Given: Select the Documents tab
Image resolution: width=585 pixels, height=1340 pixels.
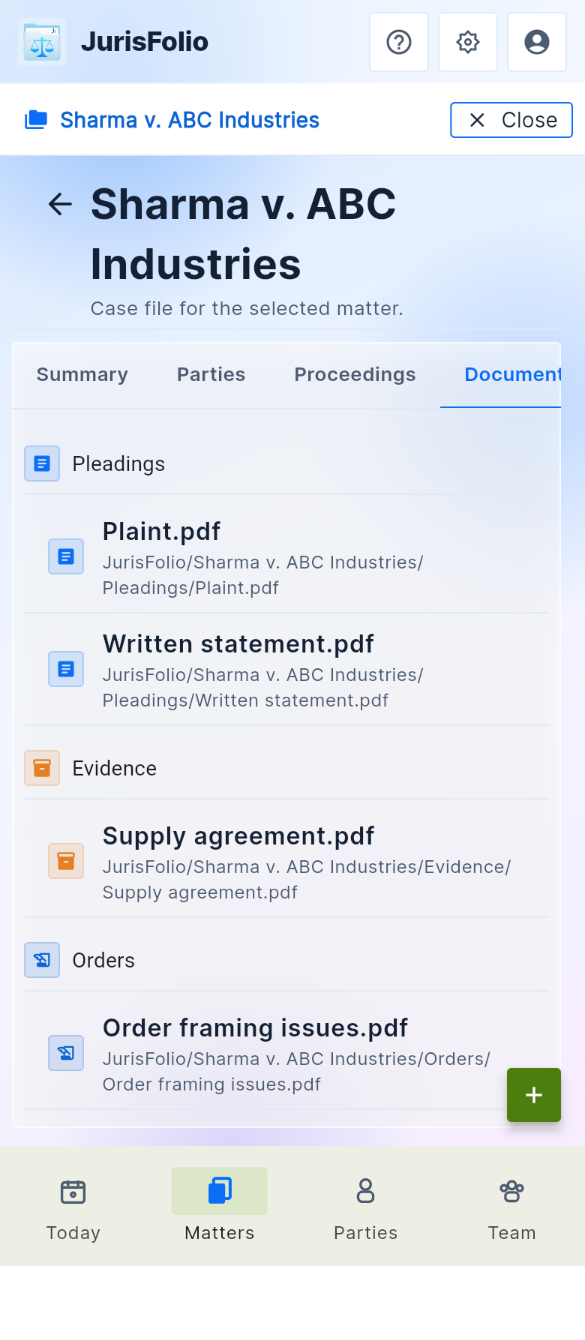Looking at the screenshot, I should point(501,375).
